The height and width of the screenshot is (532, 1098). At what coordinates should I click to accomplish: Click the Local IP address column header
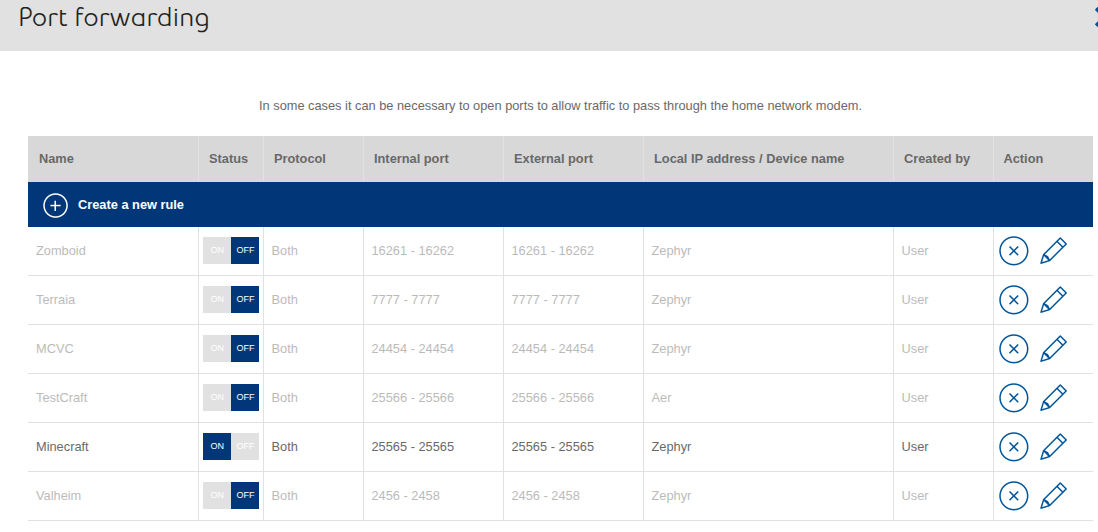[x=748, y=159]
